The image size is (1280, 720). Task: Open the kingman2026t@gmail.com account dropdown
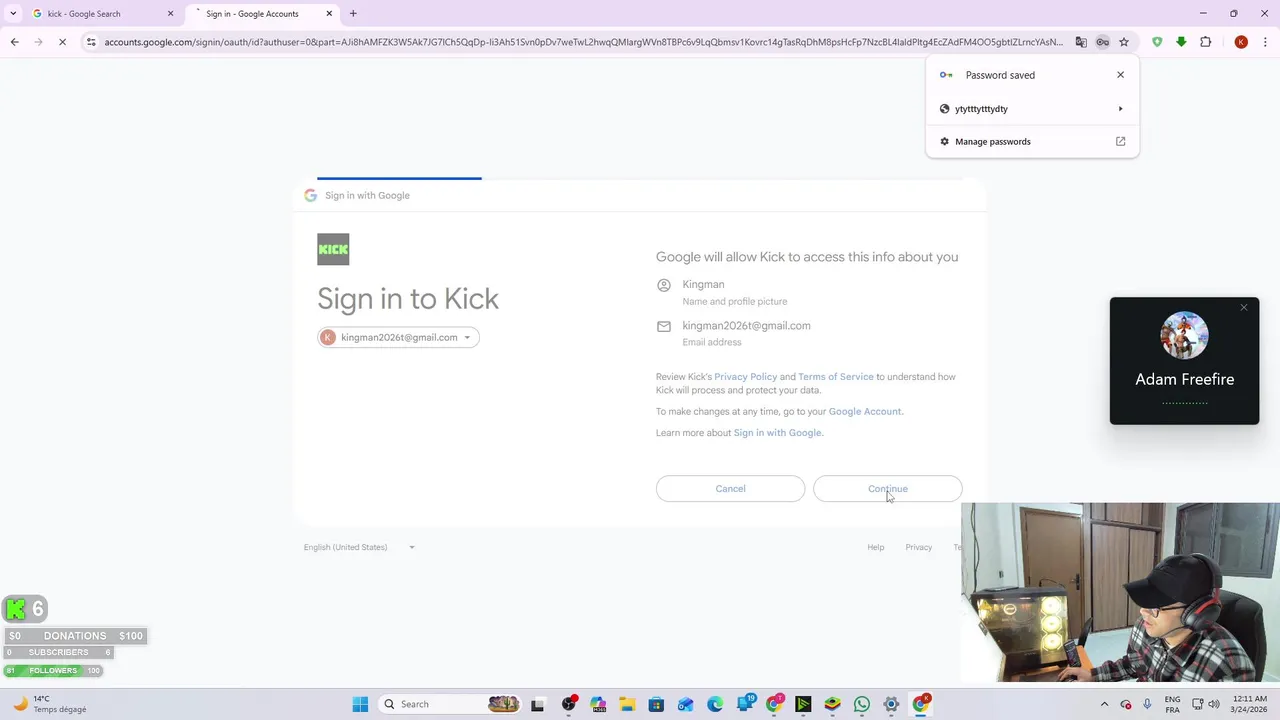pos(398,337)
